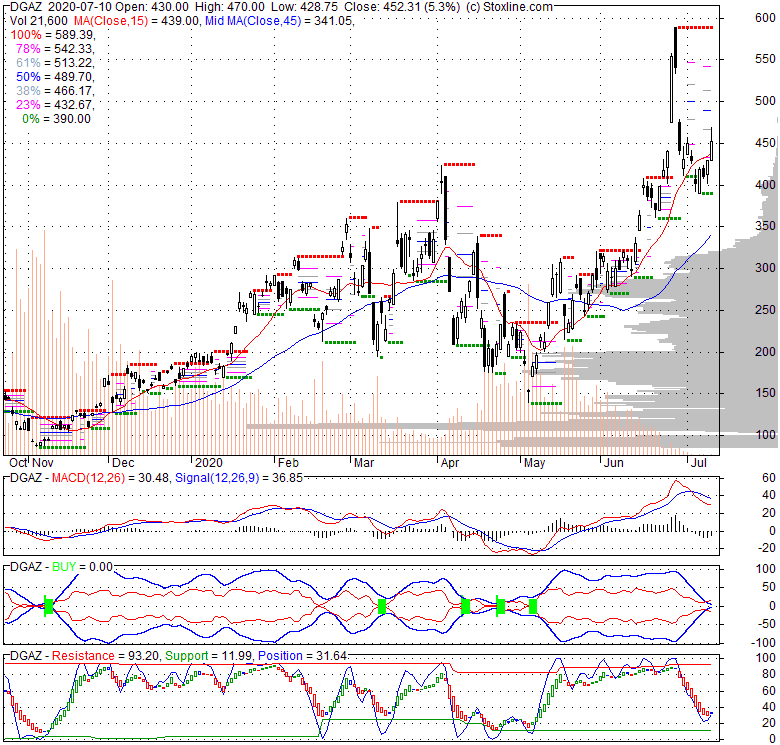Click the Jul date axis label
780x745 pixels.
pyautogui.click(x=699, y=463)
